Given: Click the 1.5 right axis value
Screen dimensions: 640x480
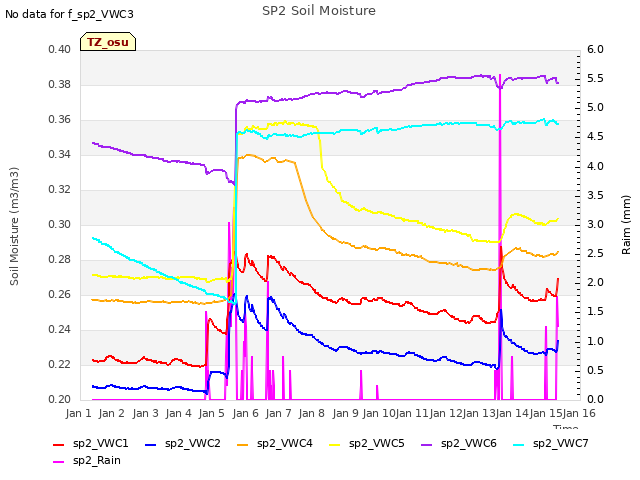Looking at the screenshot, I should [x=595, y=312].
